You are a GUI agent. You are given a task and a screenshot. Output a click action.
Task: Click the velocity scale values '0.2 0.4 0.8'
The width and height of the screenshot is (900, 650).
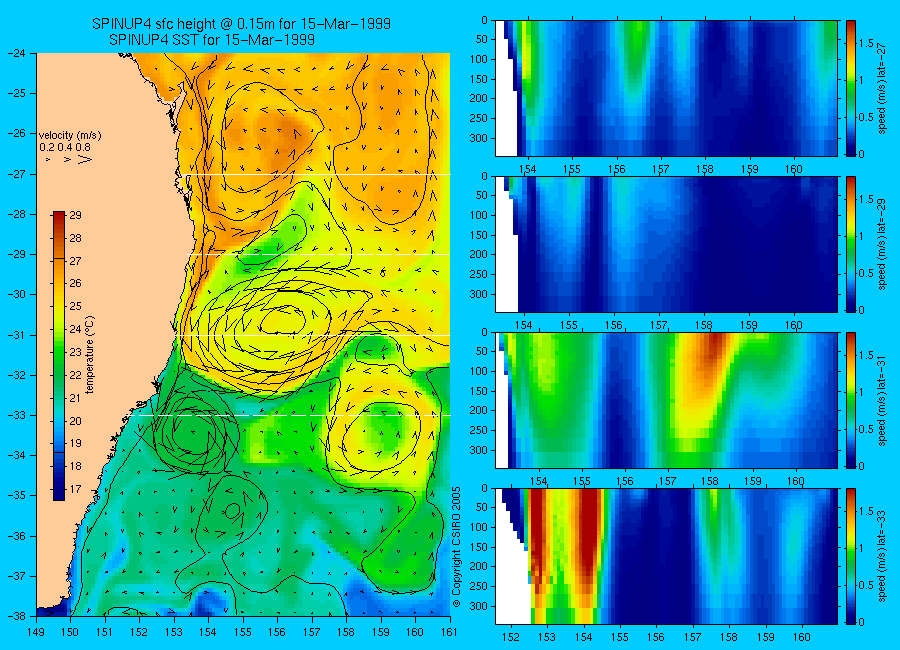[65, 147]
